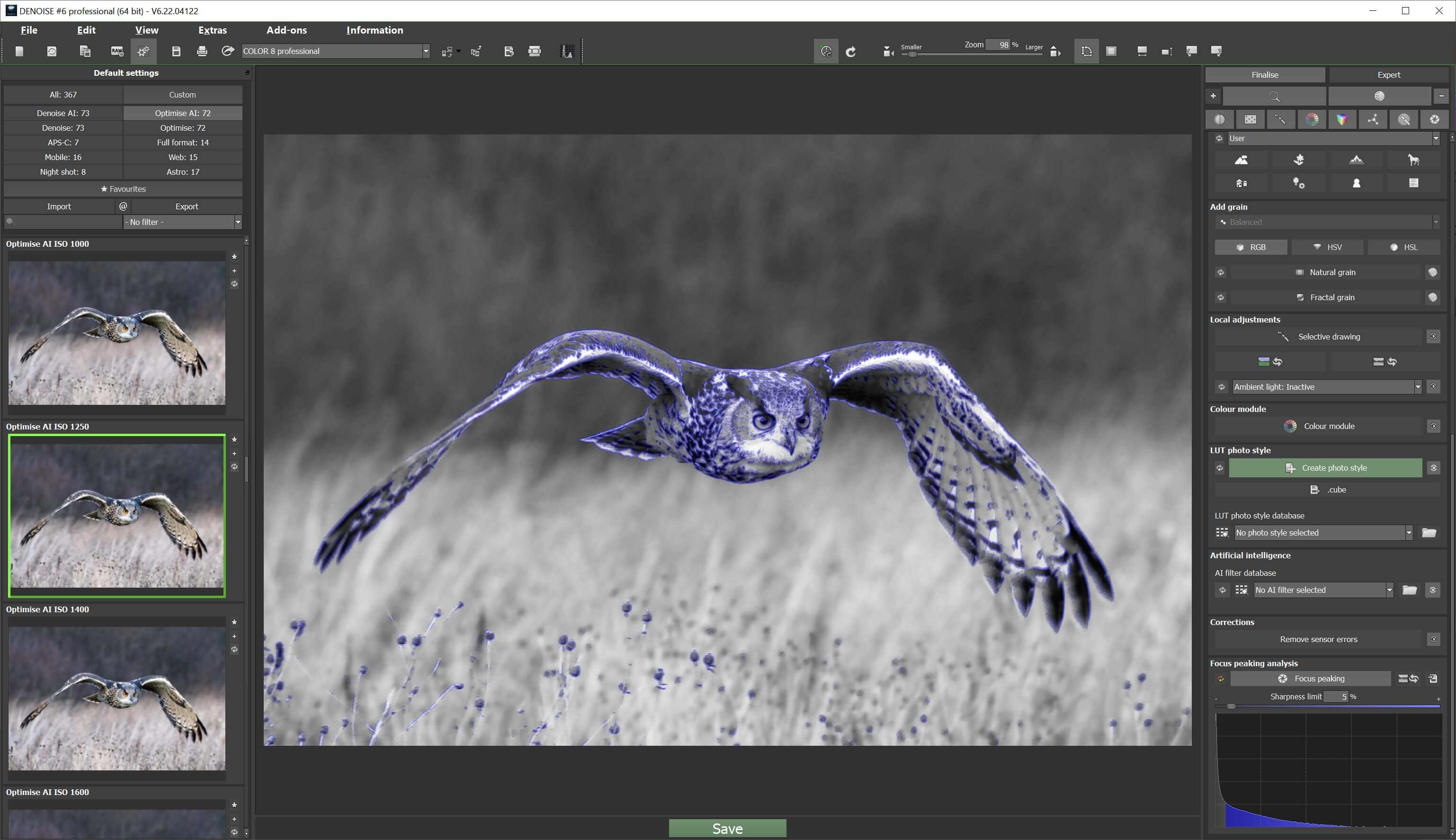Open the Add-ons menu
1456x840 pixels.
point(286,30)
